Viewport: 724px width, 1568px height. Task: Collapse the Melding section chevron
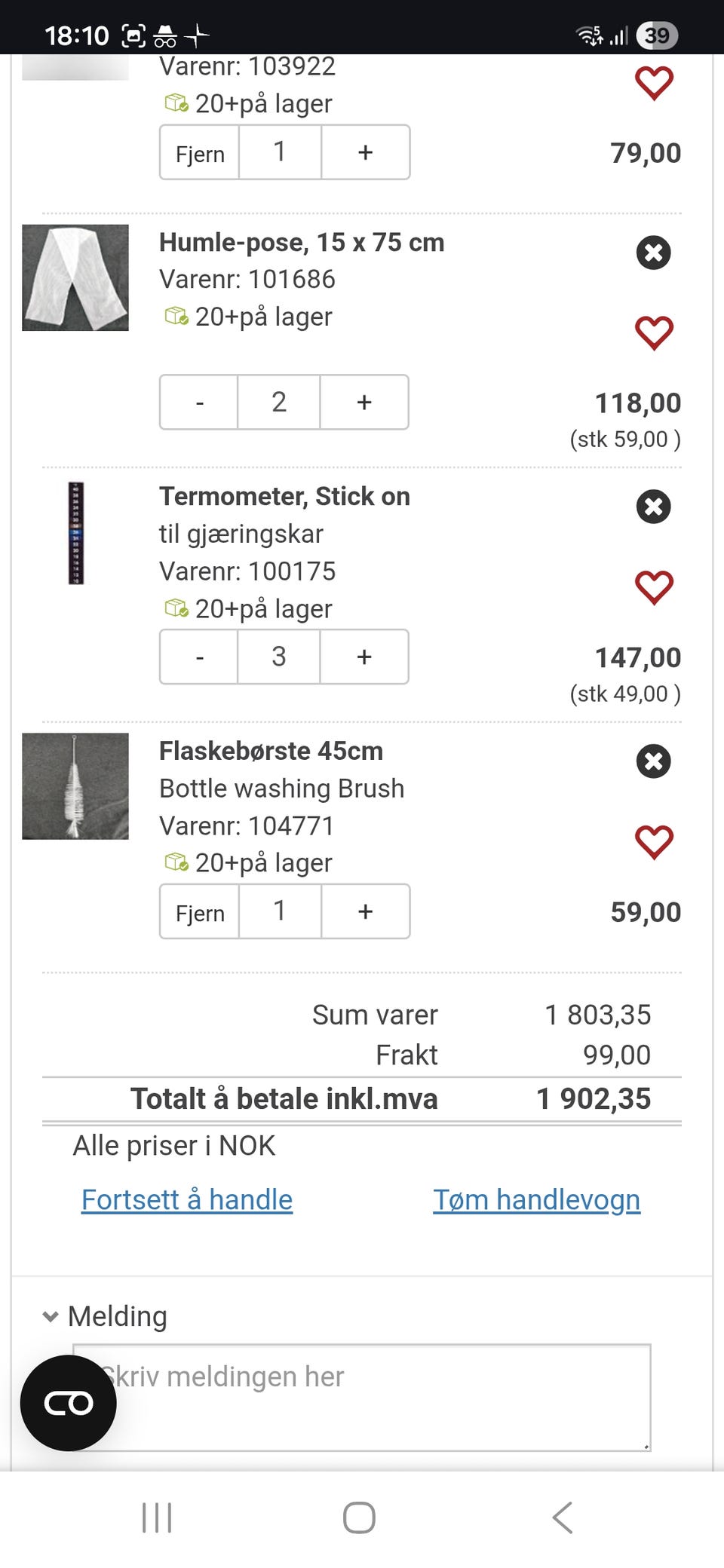pos(51,1317)
